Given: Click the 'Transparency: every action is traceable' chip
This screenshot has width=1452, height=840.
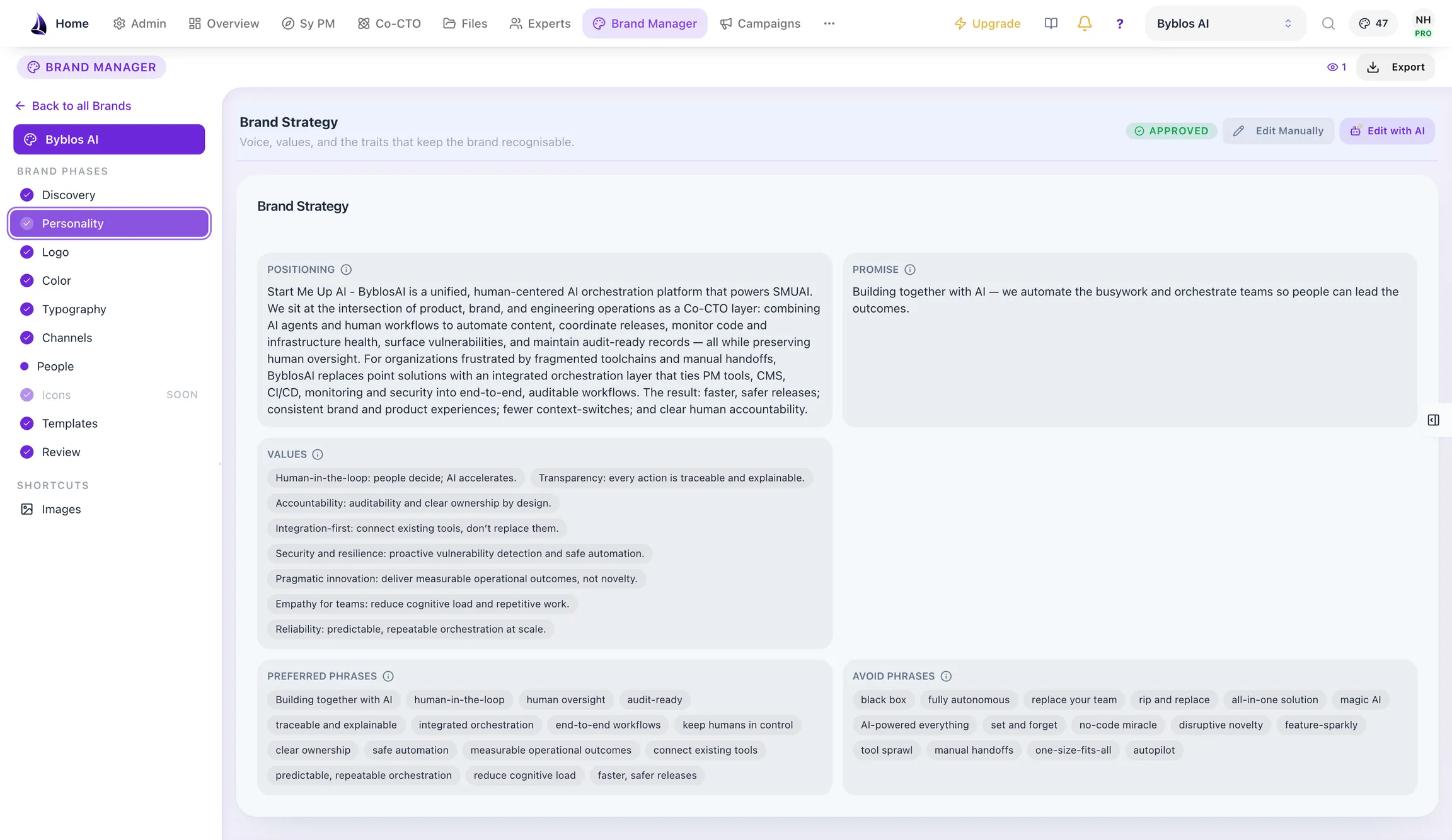Looking at the screenshot, I should pyautogui.click(x=671, y=478).
